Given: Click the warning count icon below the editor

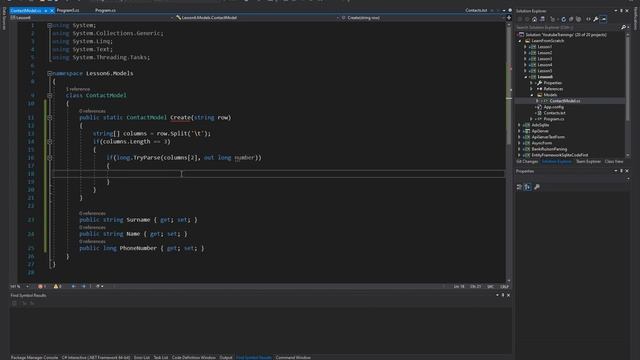Looking at the screenshot, I should [57, 287].
